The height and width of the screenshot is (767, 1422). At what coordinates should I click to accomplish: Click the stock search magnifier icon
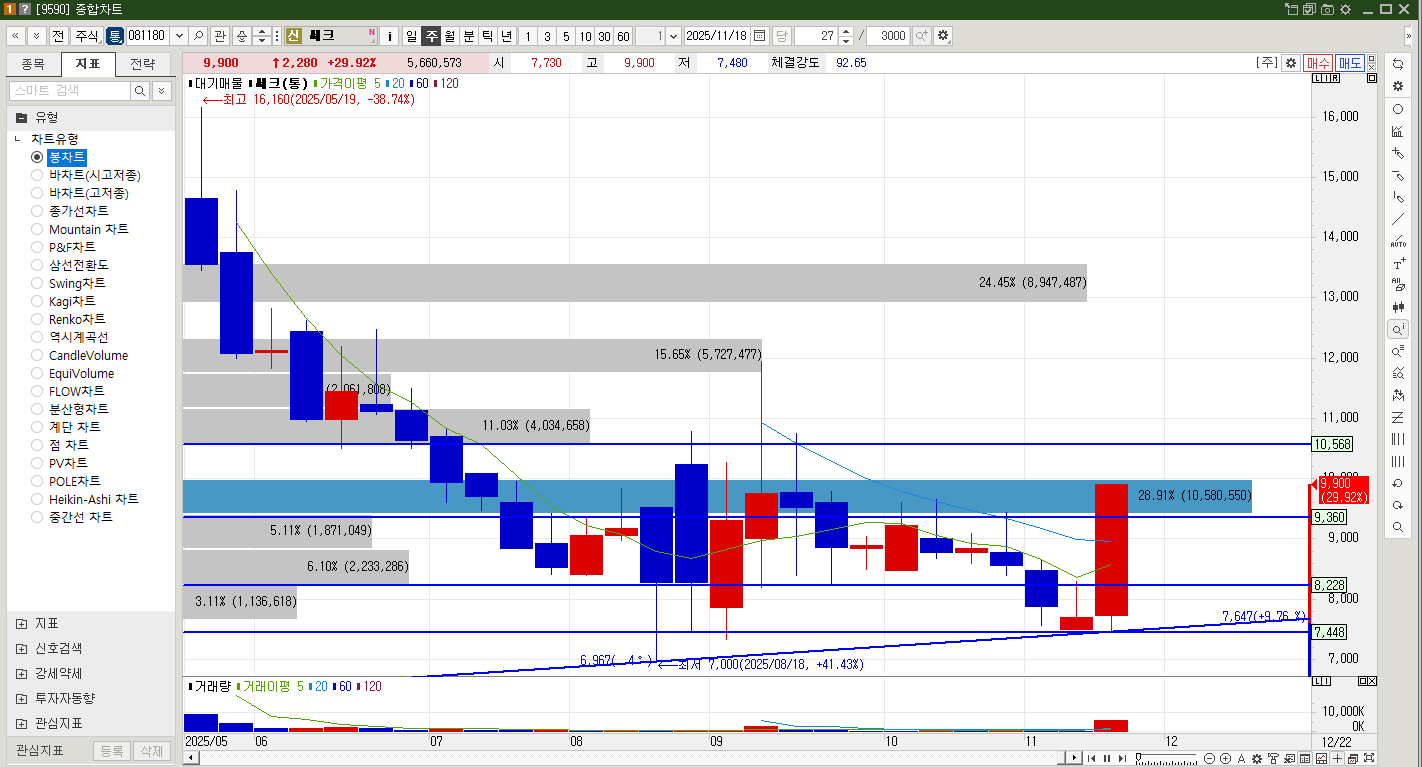[198, 36]
